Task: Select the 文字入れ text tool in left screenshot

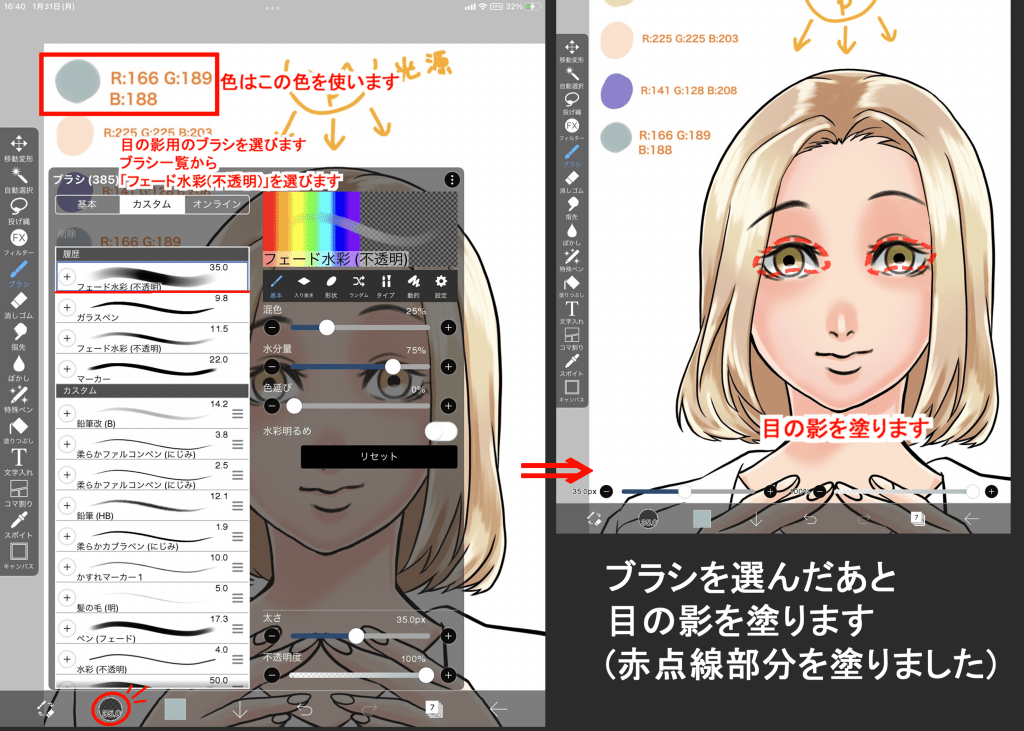Action: pyautogui.click(x=18, y=461)
